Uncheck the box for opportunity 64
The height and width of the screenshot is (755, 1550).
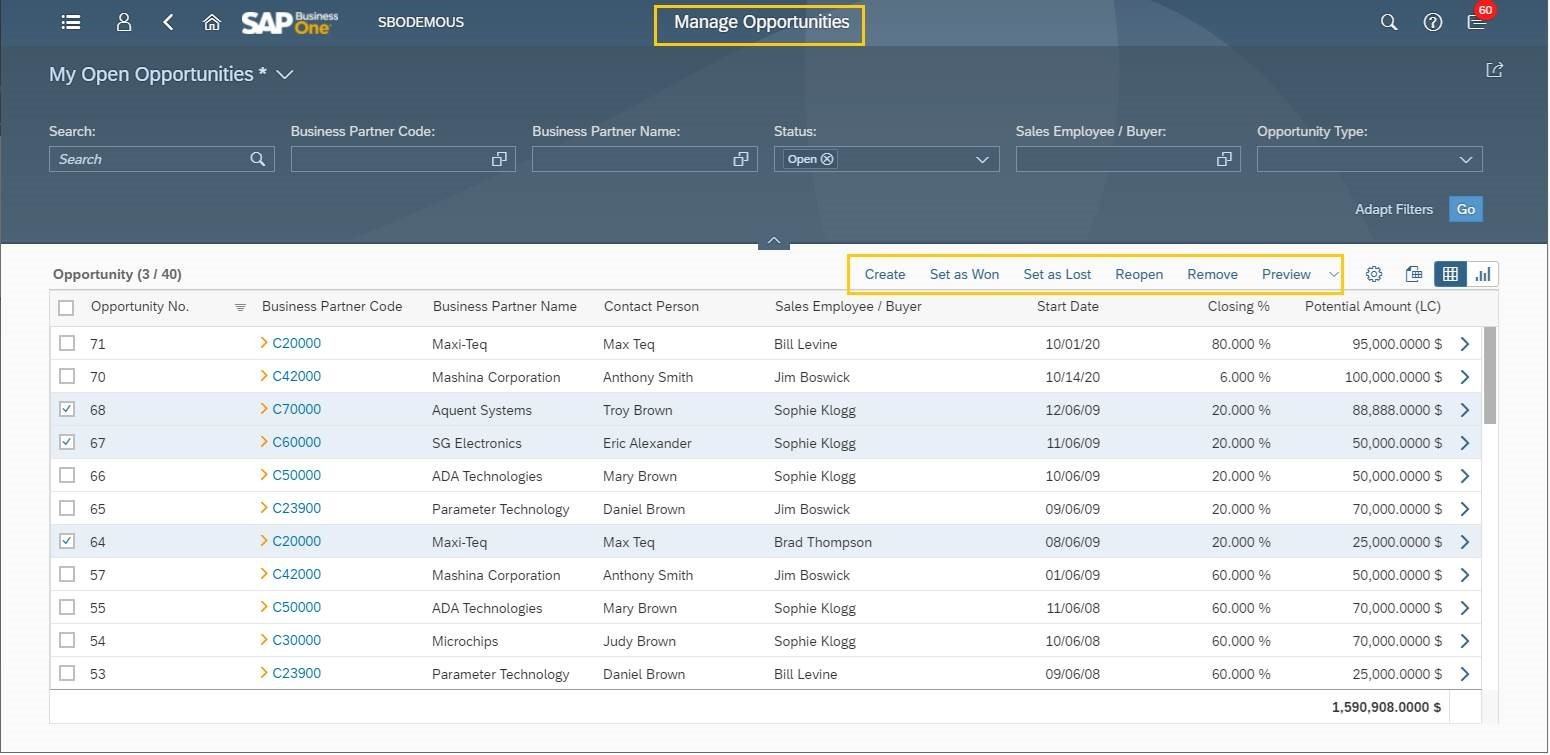[x=67, y=541]
